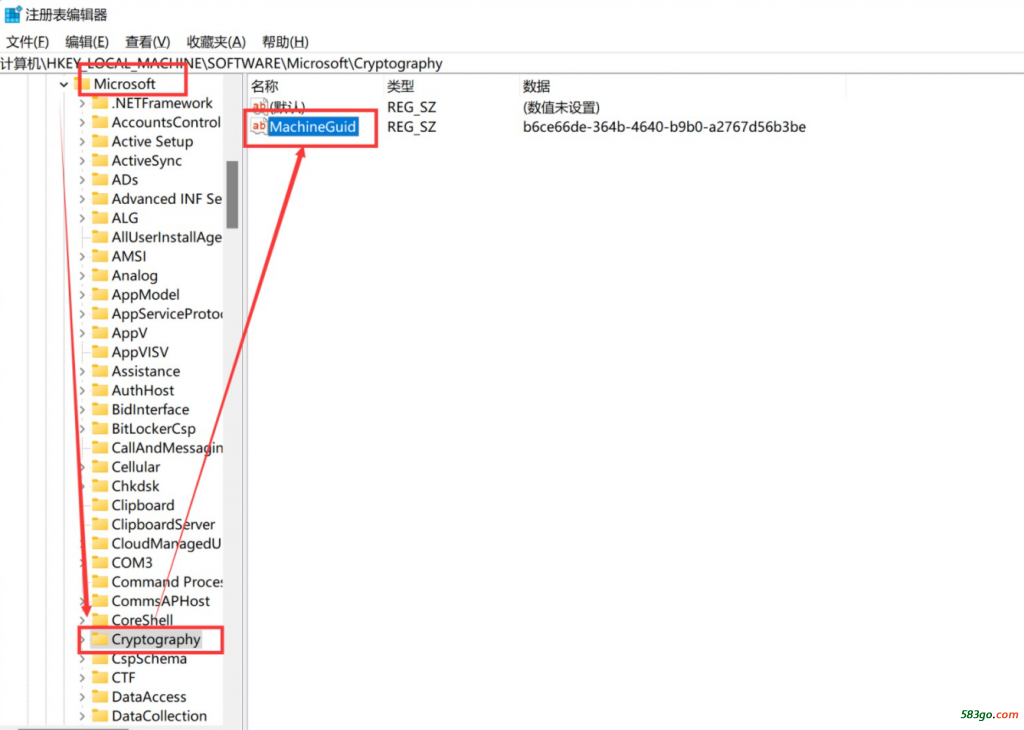Select the CspSchema tree key
This screenshot has height=730, width=1024.
coord(149,658)
